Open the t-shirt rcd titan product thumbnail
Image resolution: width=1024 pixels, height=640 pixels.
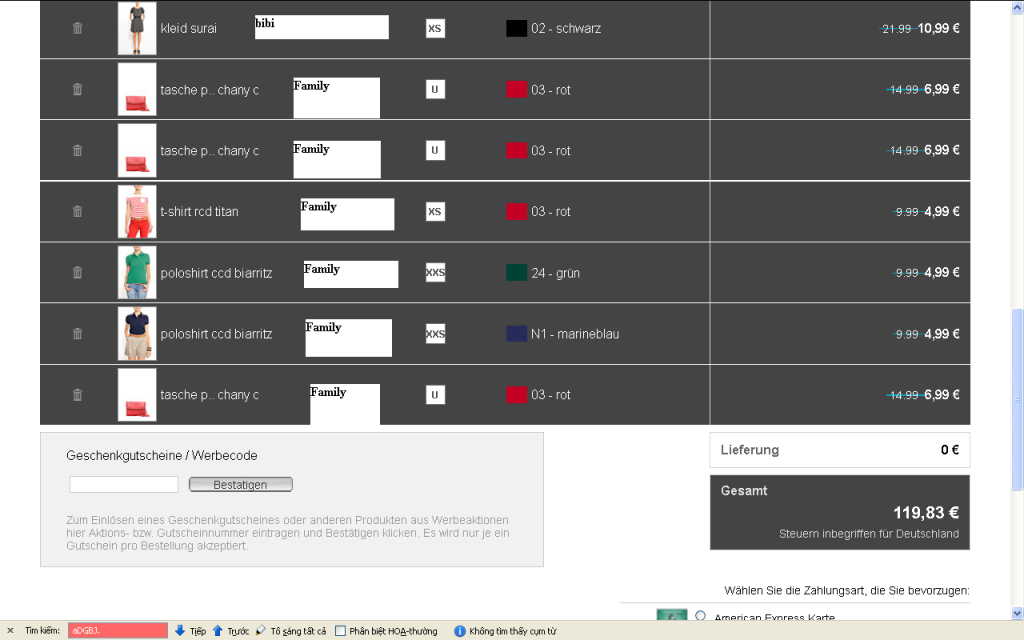(x=137, y=211)
